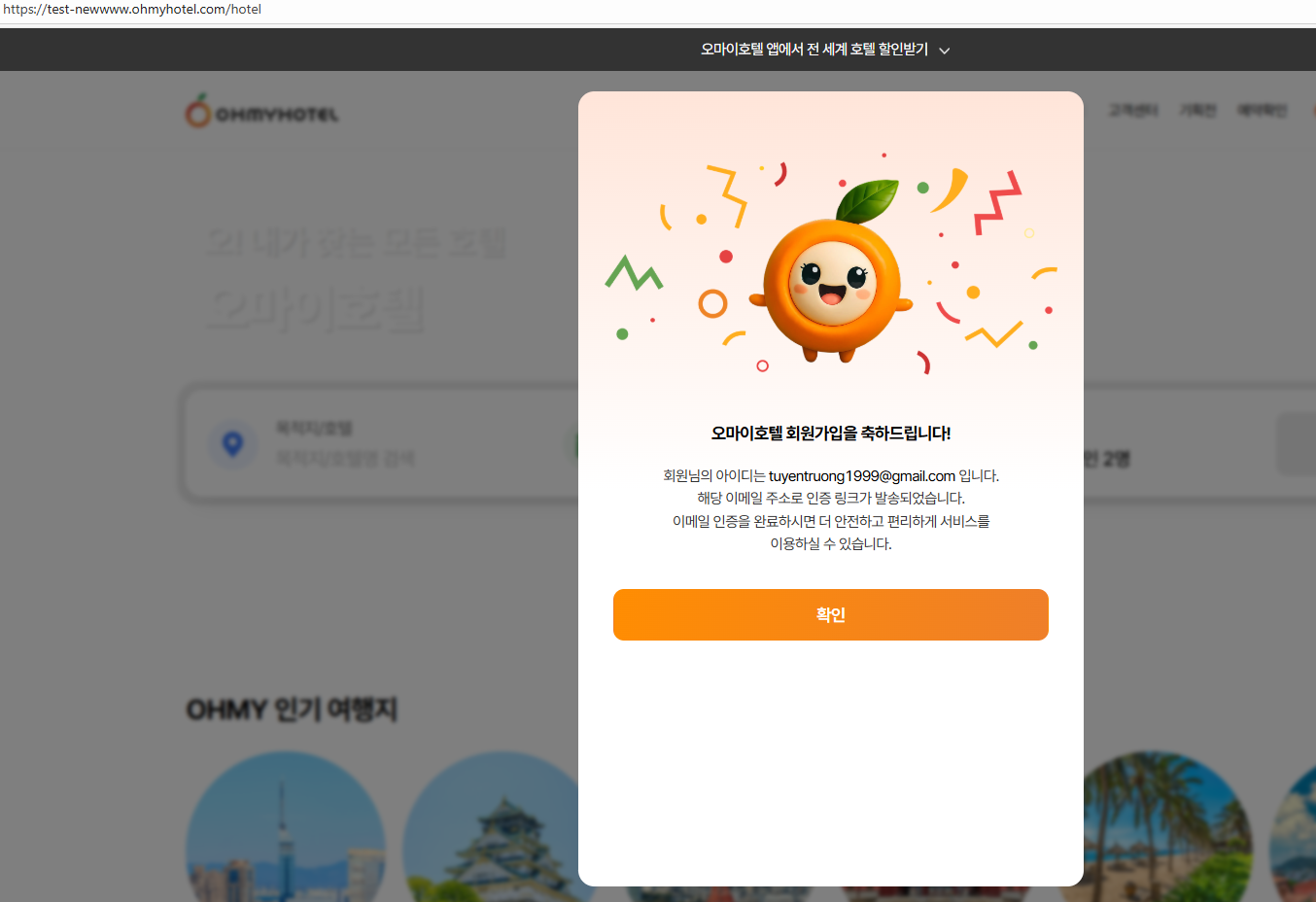Viewport: 1316px width, 902px height.
Task: Open the 예약확인 navigation link
Action: point(1262,111)
